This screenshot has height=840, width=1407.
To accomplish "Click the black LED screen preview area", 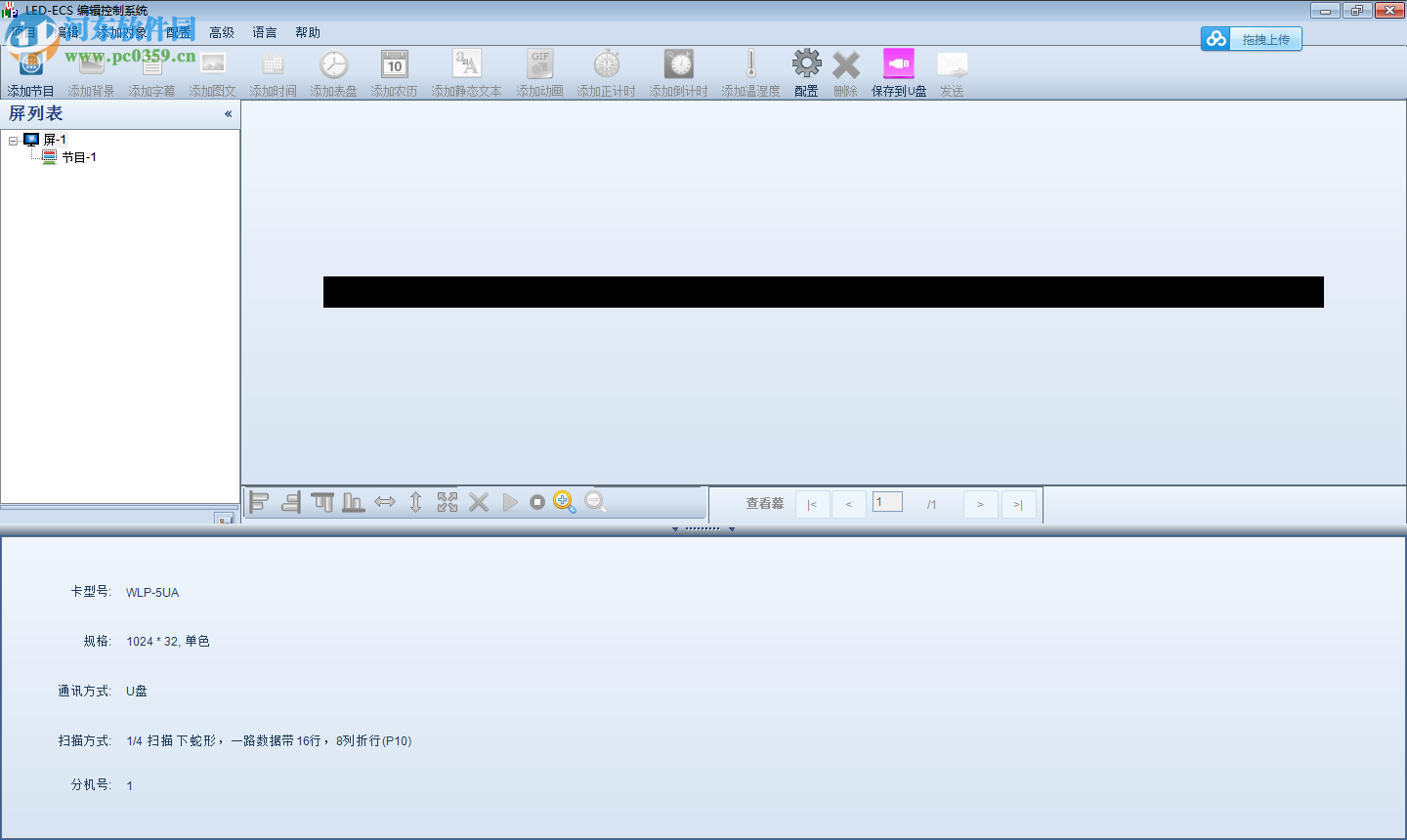I will point(824,292).
